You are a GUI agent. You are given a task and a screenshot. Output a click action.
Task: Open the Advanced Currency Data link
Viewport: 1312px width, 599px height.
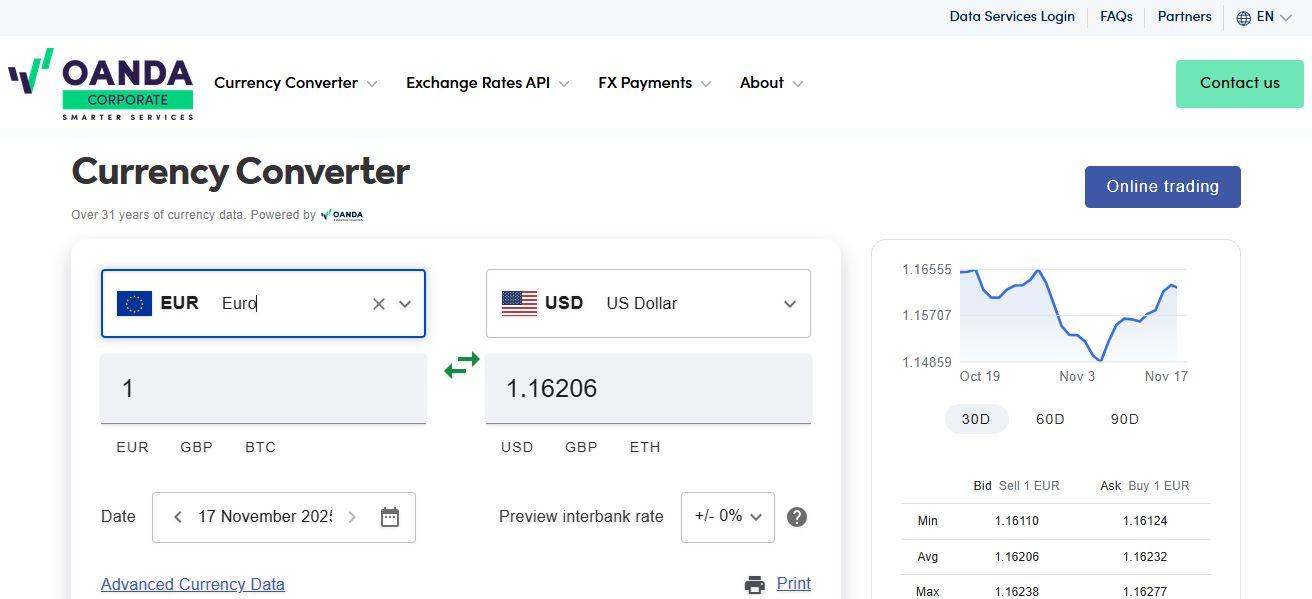point(193,584)
